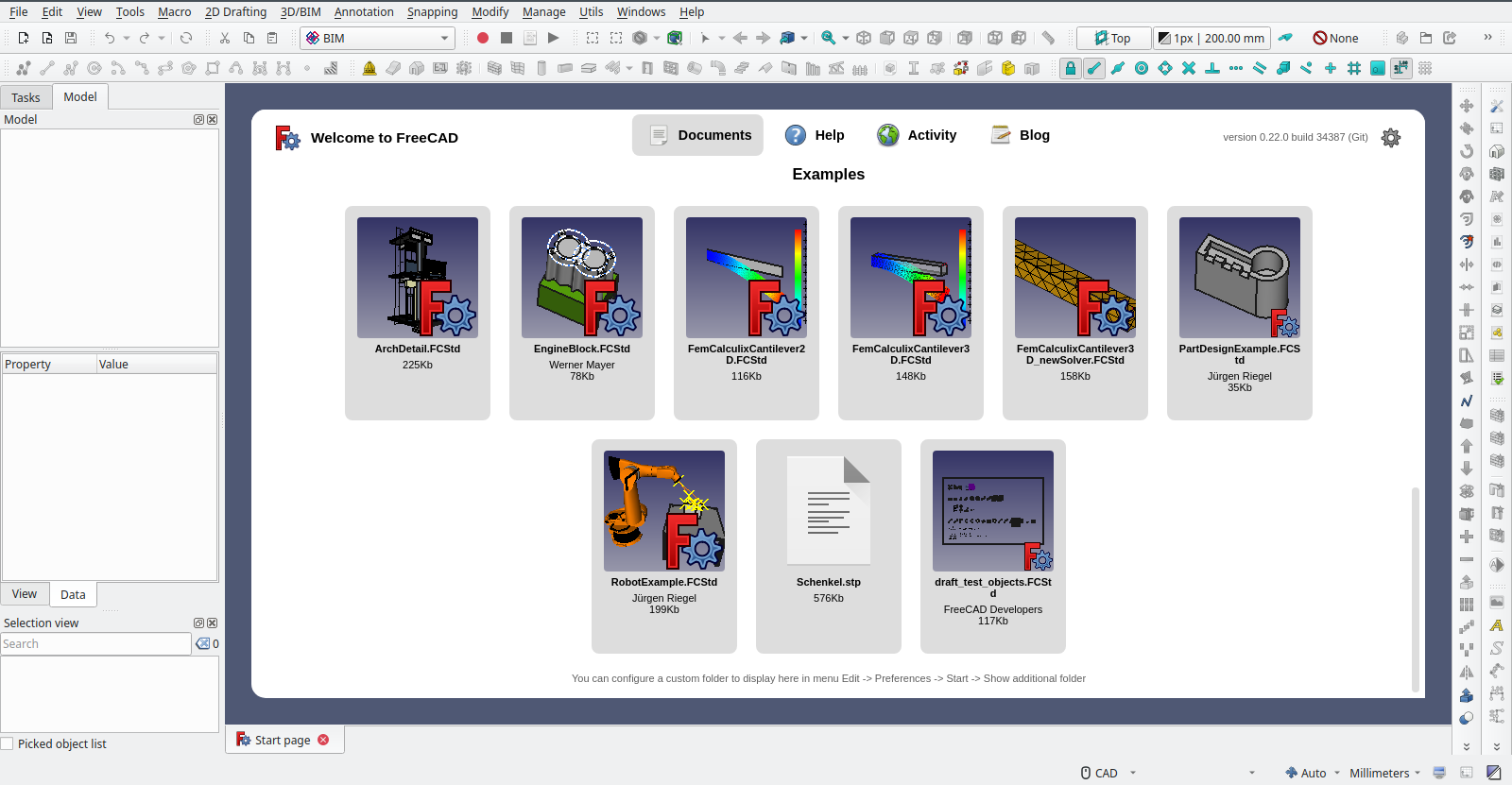The image size is (1512, 785).
Task: Enable the Picked object list checkbox
Action: point(8,744)
